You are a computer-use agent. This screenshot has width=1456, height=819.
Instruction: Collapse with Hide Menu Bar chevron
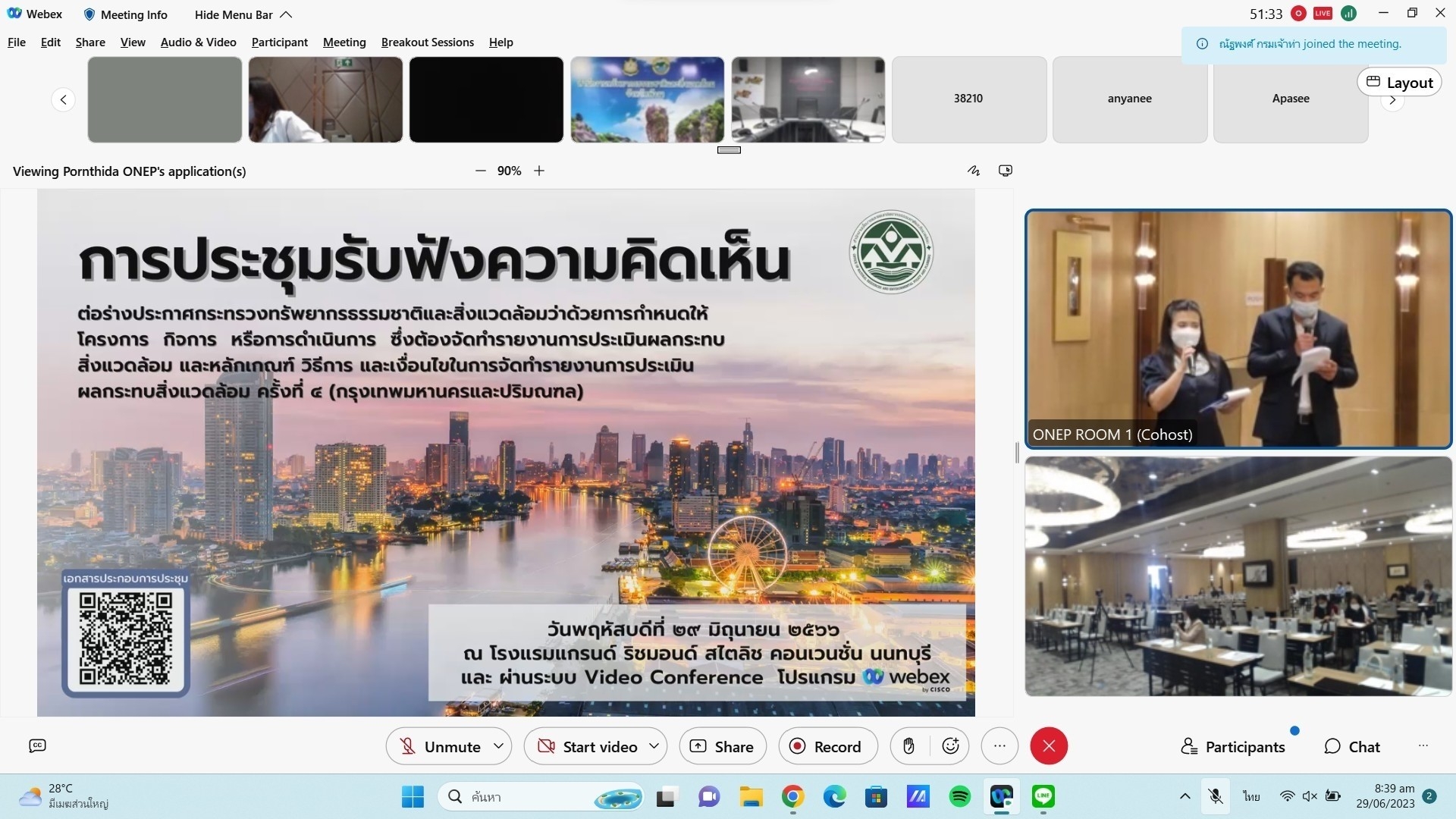point(286,14)
